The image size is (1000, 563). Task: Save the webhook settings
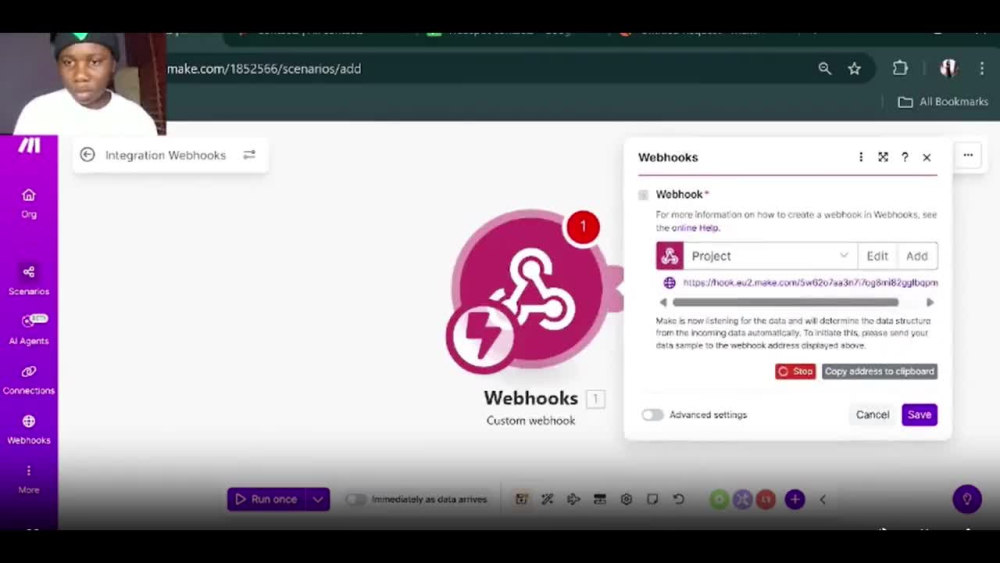point(919,414)
